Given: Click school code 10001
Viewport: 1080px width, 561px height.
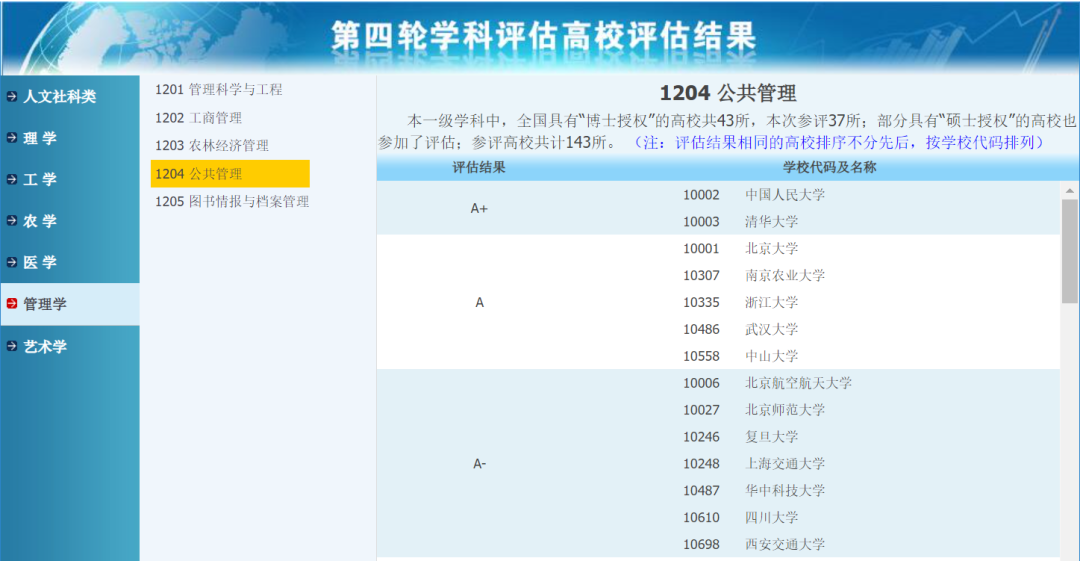Looking at the screenshot, I should (x=701, y=249).
